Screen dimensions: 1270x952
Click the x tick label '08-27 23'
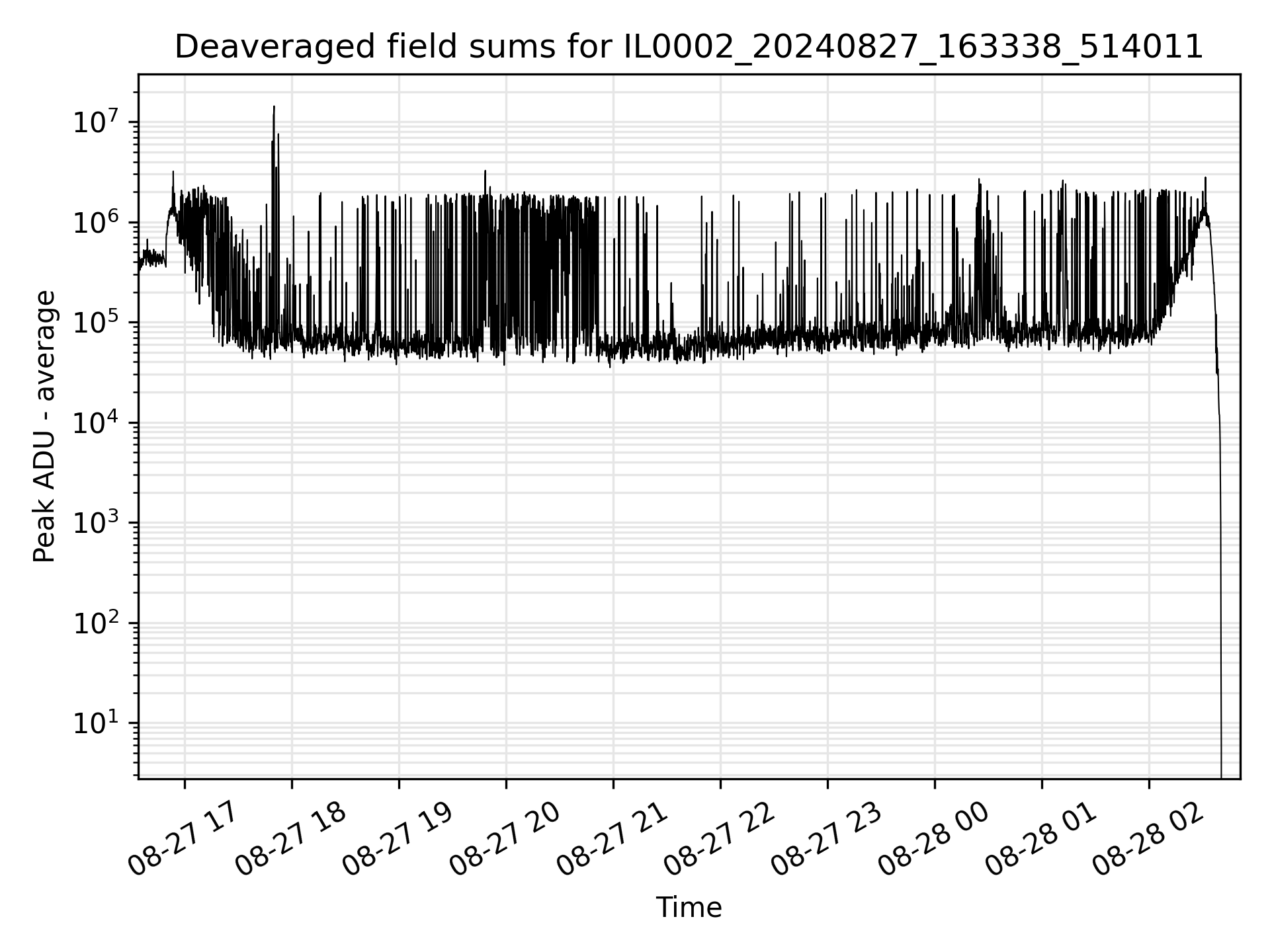coord(825,840)
